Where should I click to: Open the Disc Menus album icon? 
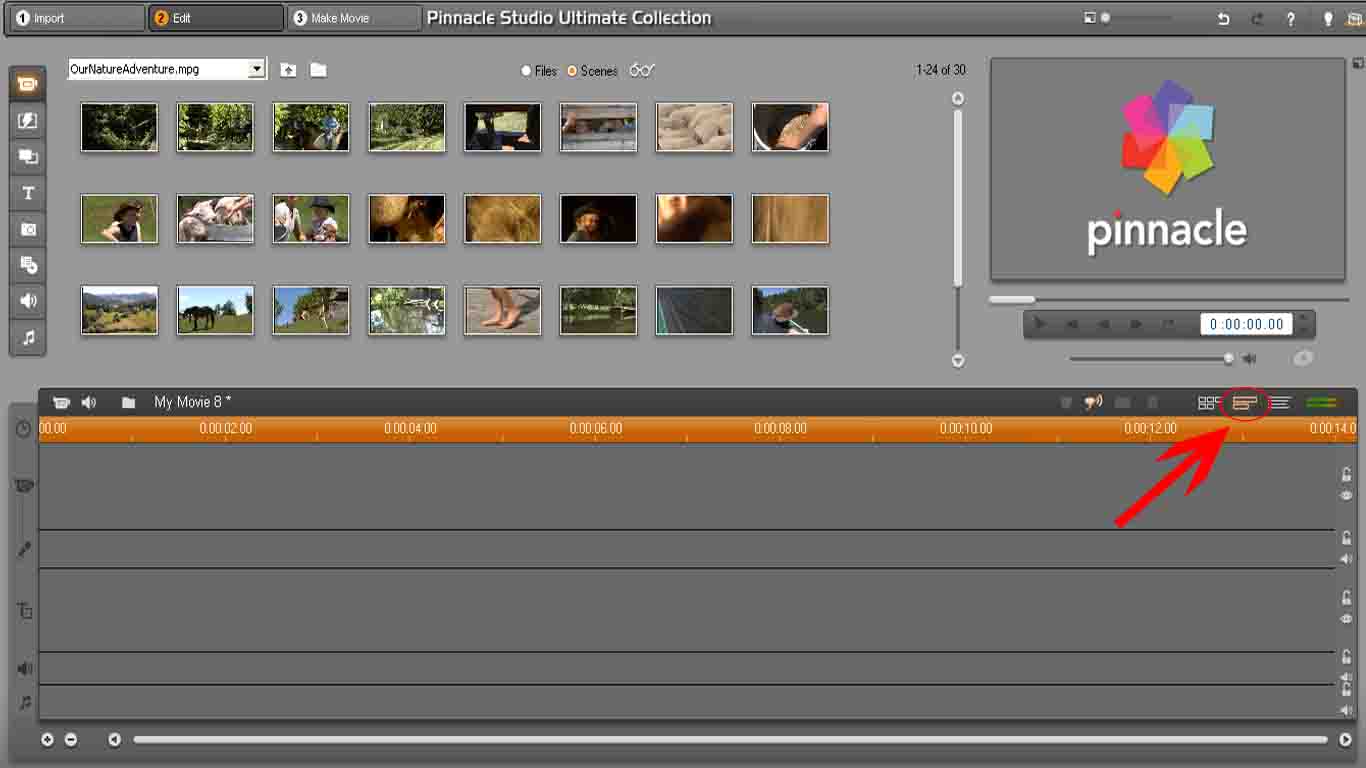point(28,265)
